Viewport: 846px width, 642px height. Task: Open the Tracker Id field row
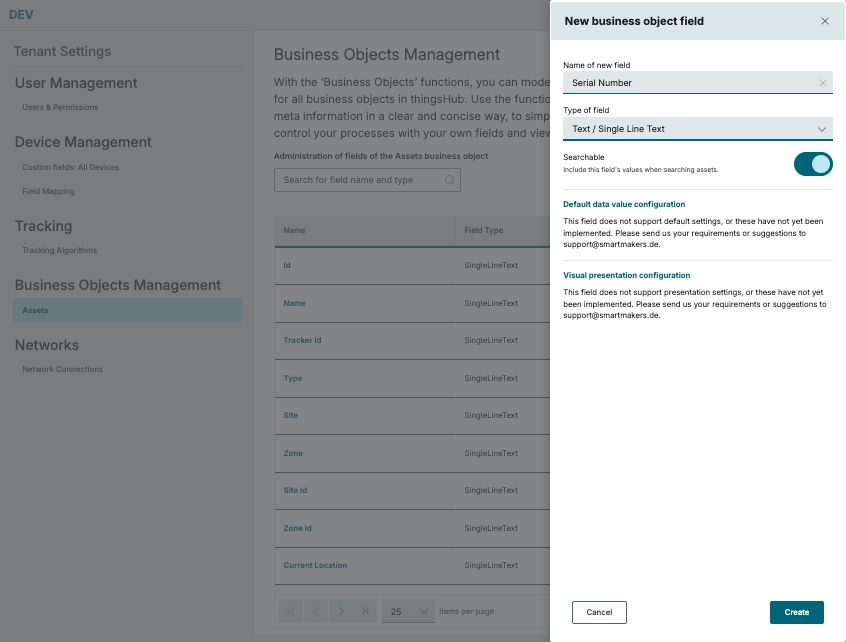pyautogui.click(x=412, y=340)
